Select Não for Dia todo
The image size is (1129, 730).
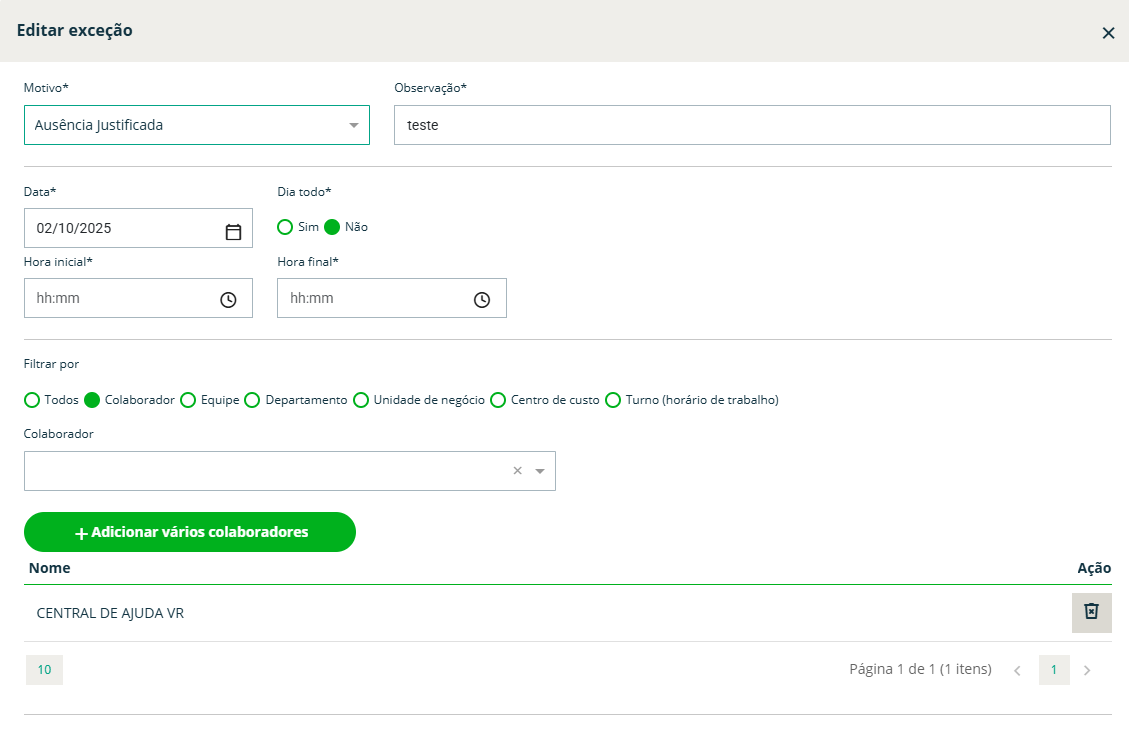(x=332, y=227)
